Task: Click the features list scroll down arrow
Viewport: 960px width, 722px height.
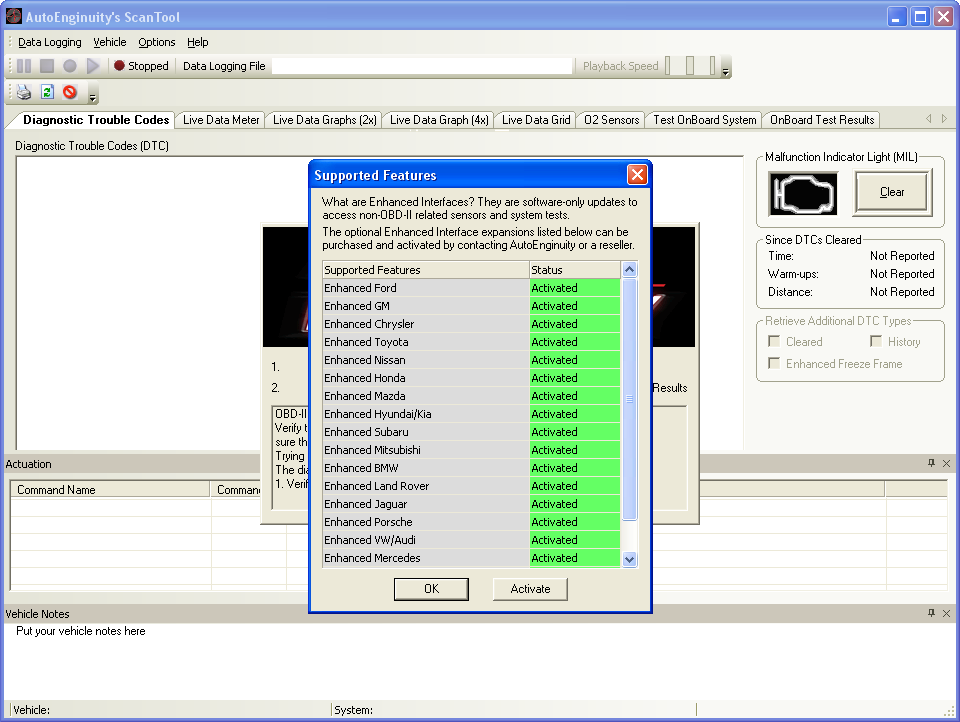Action: click(x=629, y=559)
